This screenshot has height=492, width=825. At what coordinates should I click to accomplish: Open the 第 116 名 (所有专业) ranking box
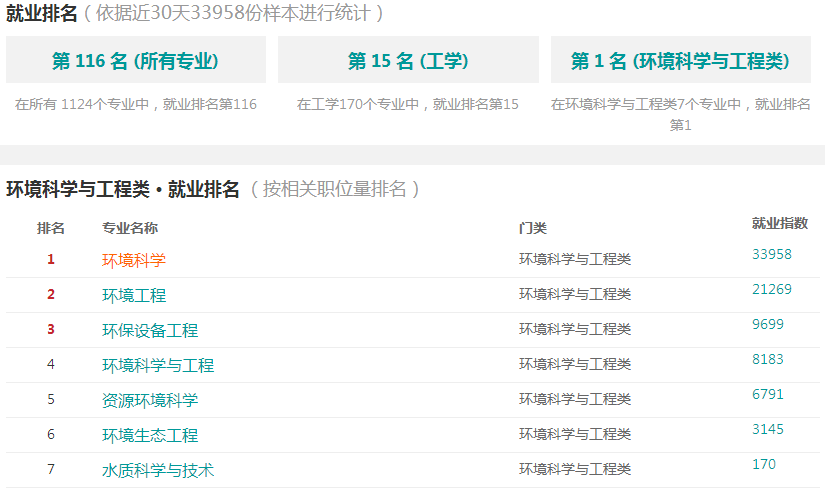tap(136, 59)
